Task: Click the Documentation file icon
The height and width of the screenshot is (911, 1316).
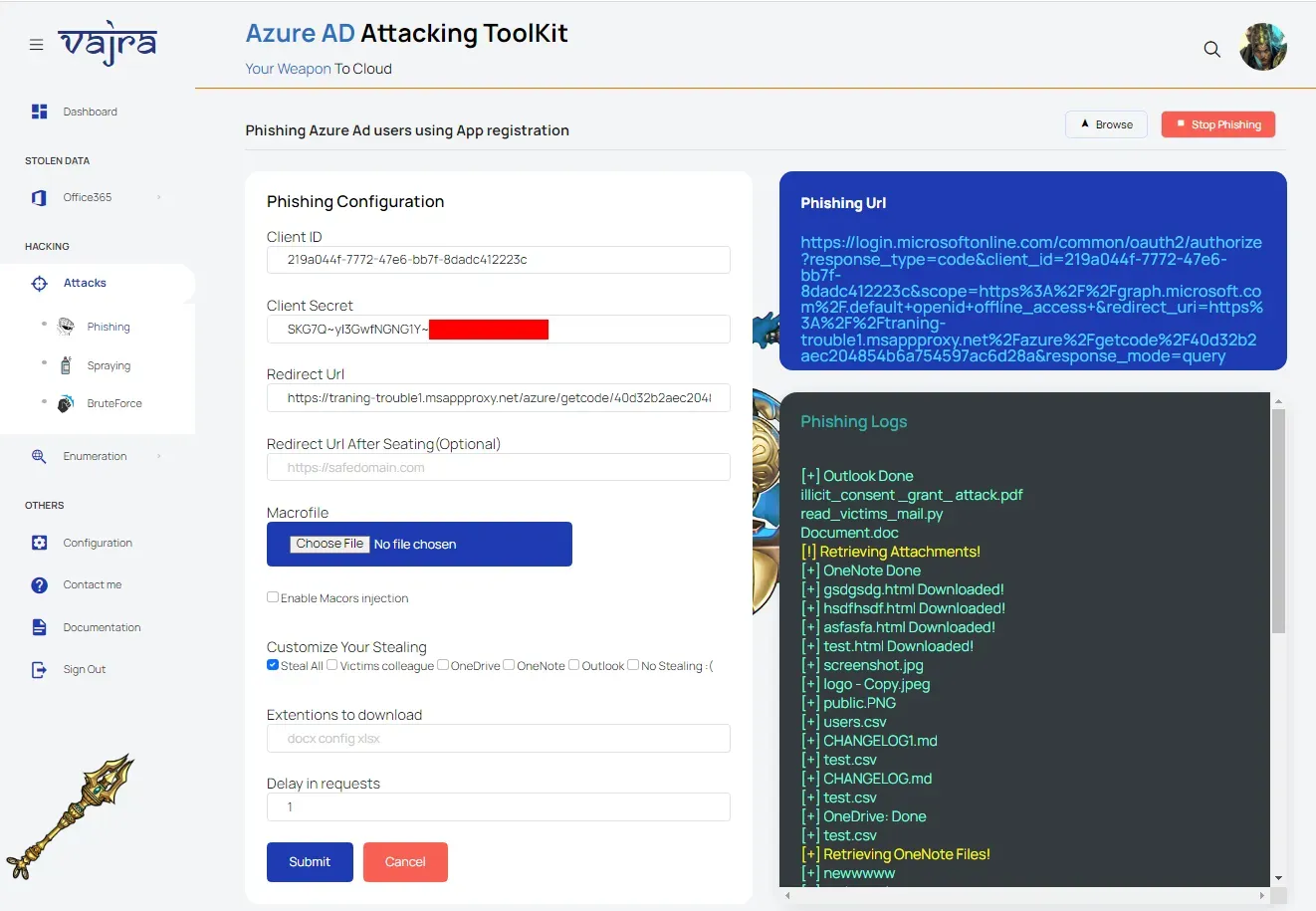Action: click(39, 627)
